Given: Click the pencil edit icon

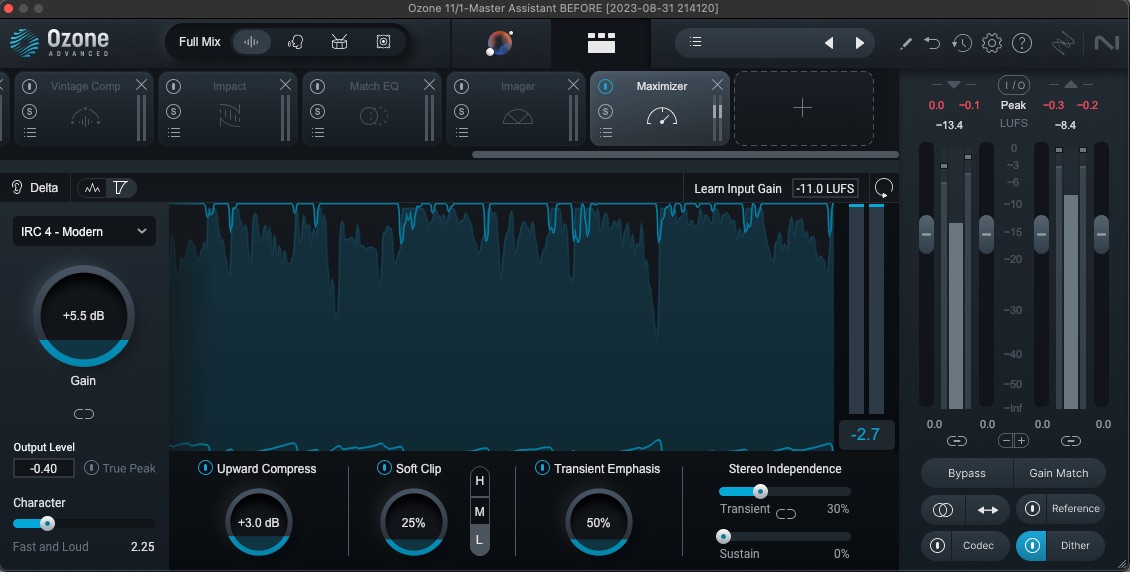Looking at the screenshot, I should [906, 43].
